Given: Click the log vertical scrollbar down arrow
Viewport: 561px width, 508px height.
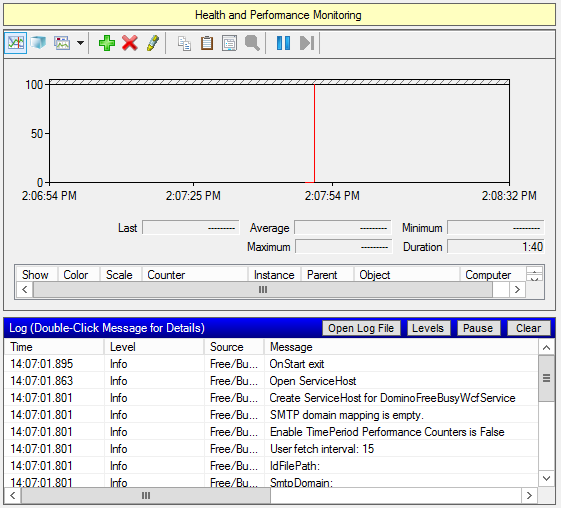Looking at the screenshot, I should click(x=546, y=478).
